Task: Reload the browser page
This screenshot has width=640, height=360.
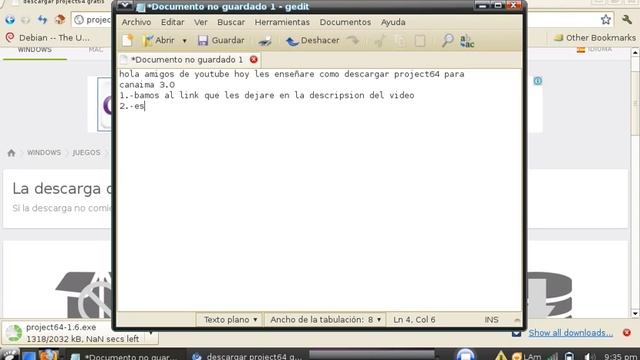Action: point(42,20)
